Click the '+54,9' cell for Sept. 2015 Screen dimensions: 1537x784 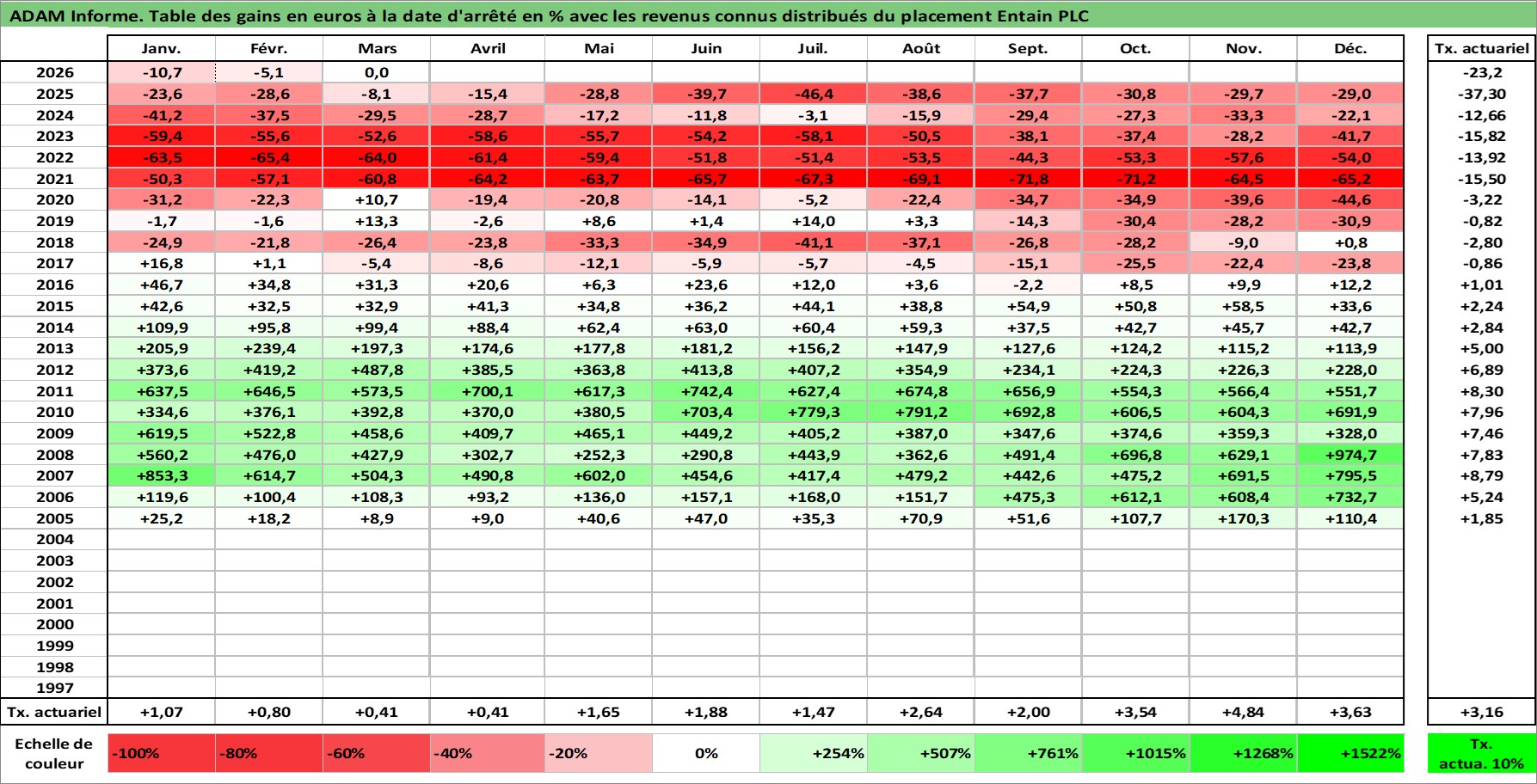[1029, 306]
